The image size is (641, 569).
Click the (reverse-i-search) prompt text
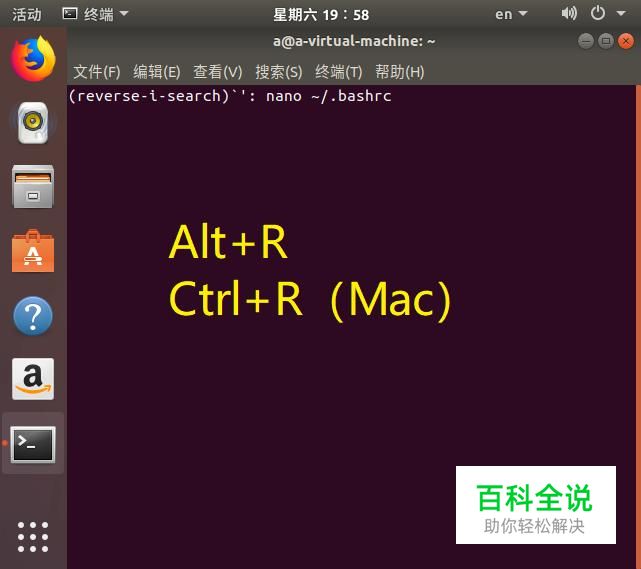[149, 96]
